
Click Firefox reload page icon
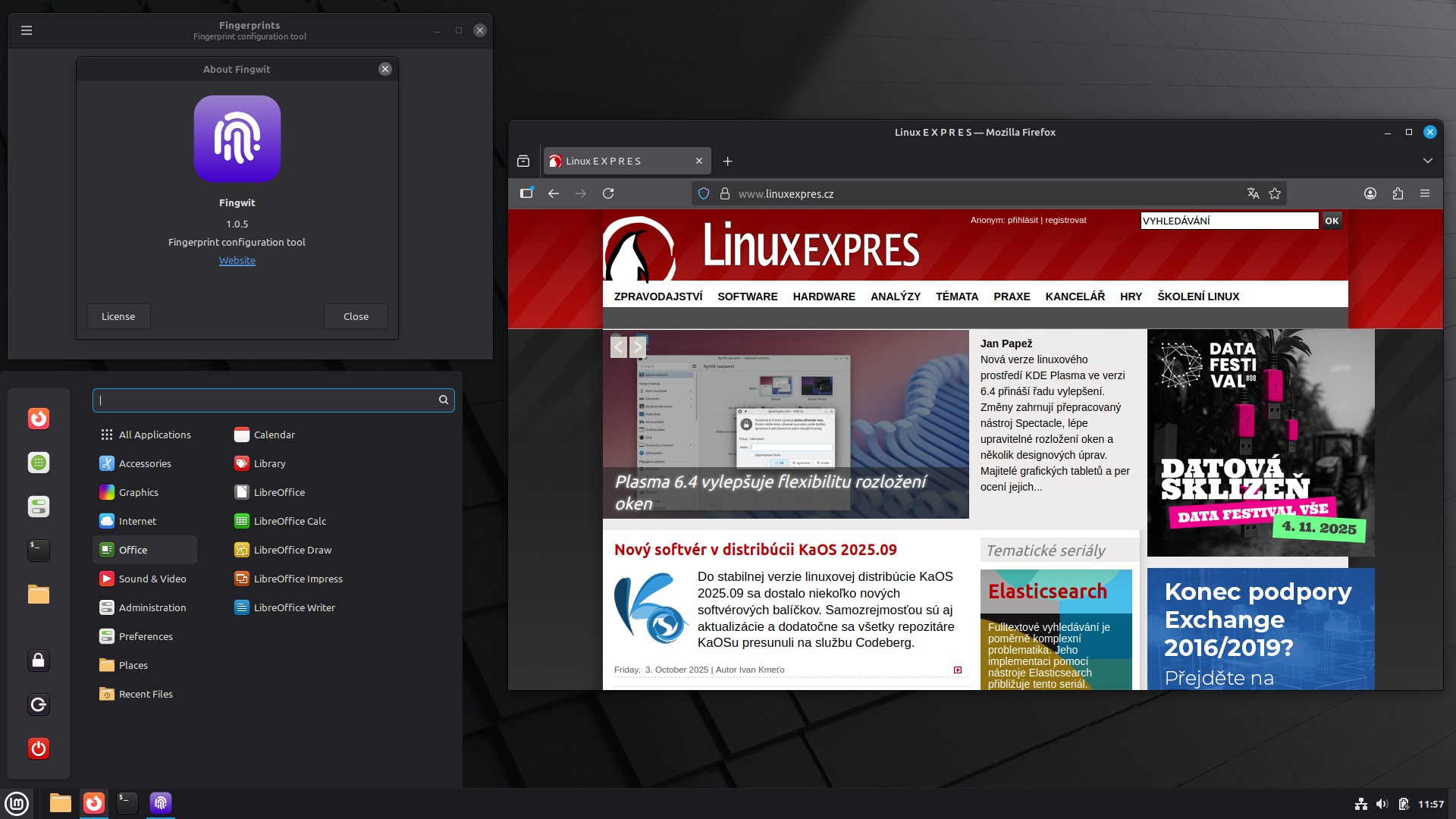(x=608, y=193)
